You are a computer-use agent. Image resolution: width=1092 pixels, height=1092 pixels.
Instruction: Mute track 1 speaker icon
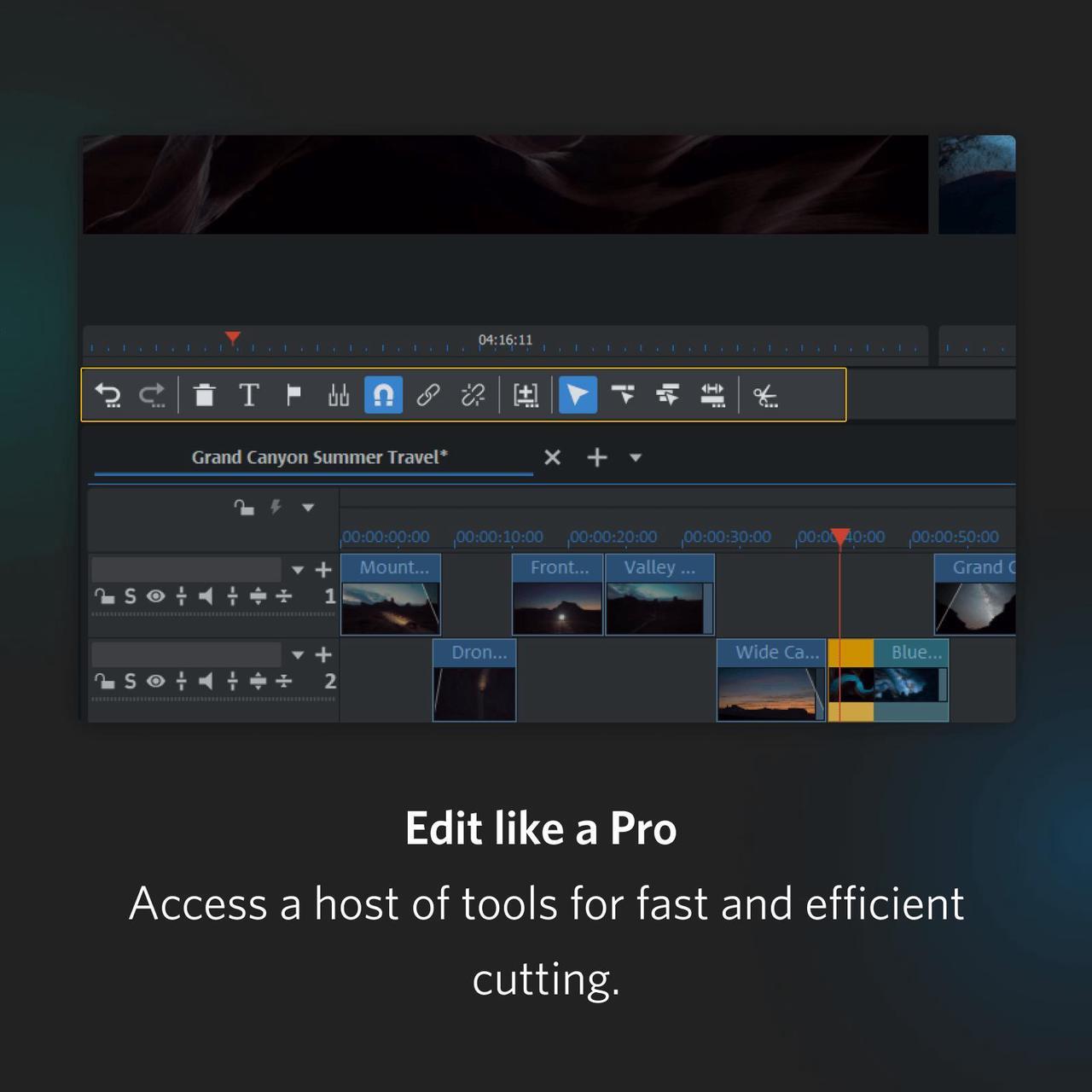click(x=206, y=596)
